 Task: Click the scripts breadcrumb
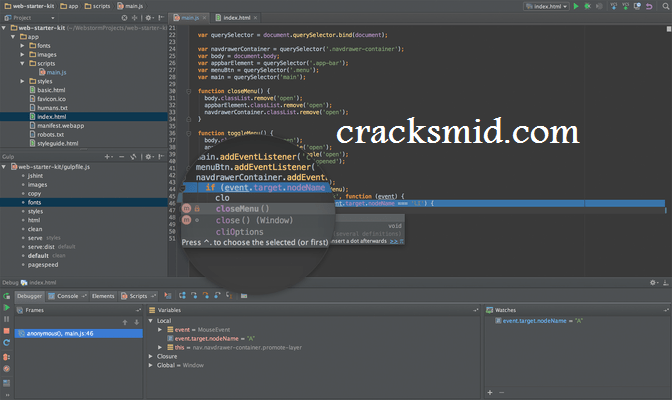pyautogui.click(x=98, y=6)
